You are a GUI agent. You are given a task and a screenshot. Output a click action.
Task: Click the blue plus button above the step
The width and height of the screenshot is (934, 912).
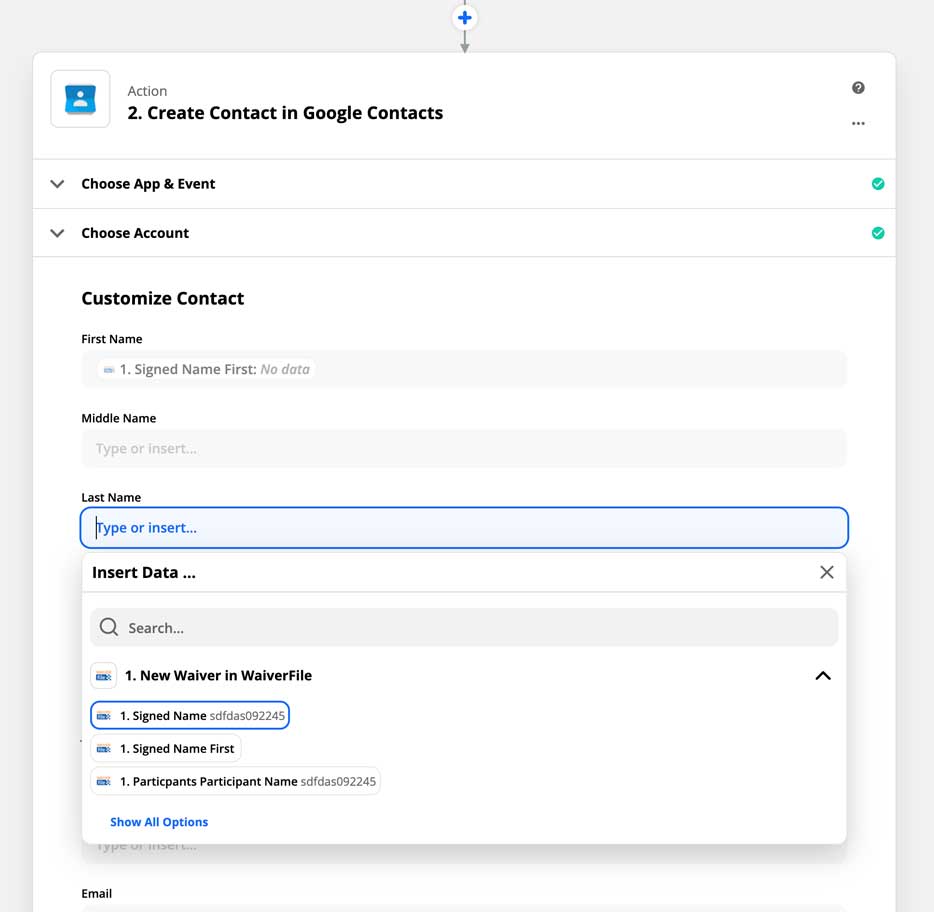coord(464,17)
